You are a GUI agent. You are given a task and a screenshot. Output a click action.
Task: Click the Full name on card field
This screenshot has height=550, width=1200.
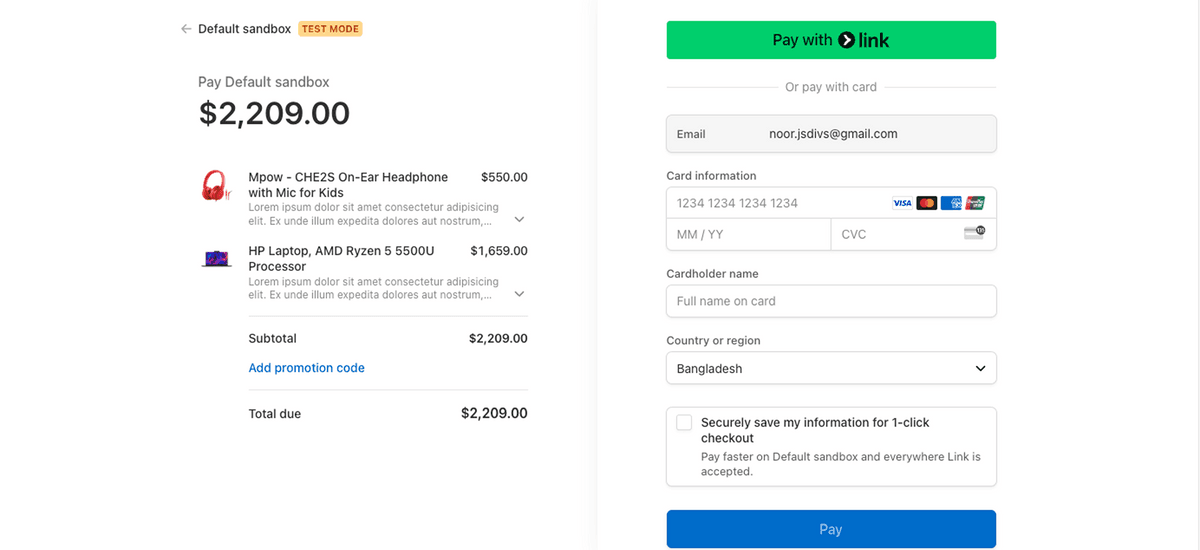point(831,301)
